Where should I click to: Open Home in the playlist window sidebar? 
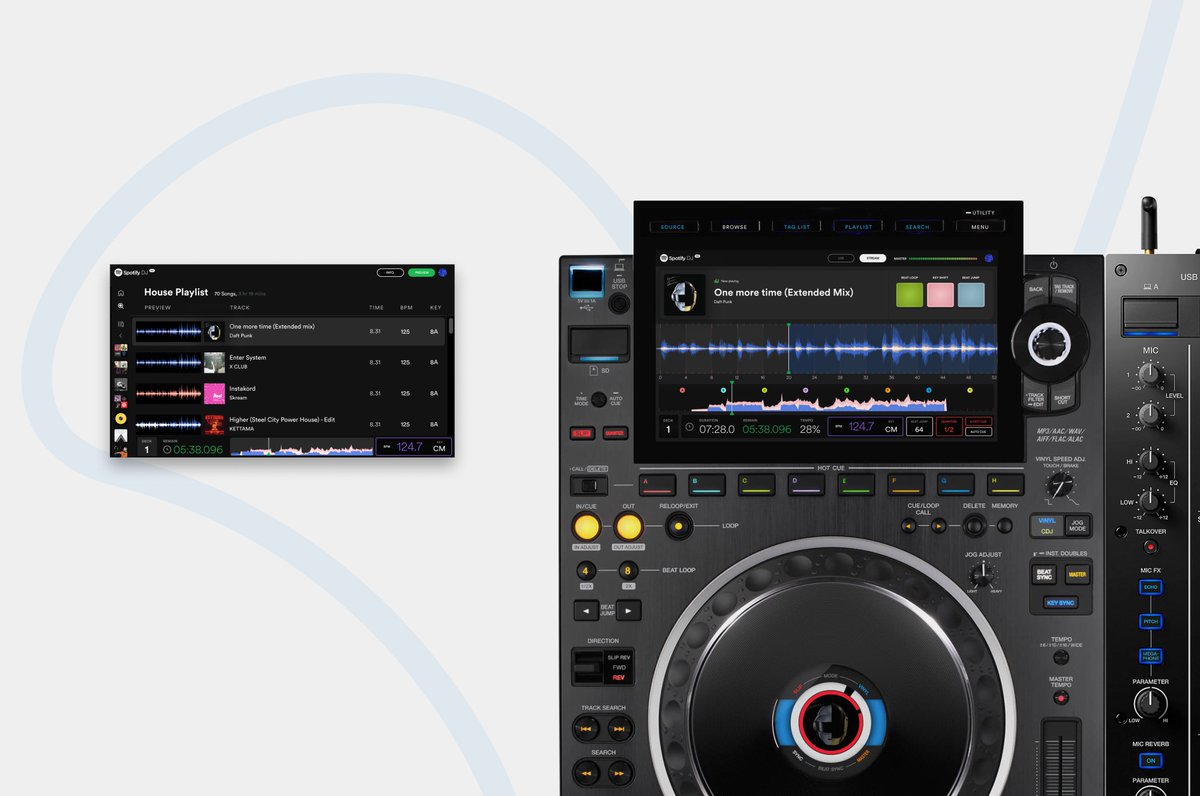coord(121,293)
